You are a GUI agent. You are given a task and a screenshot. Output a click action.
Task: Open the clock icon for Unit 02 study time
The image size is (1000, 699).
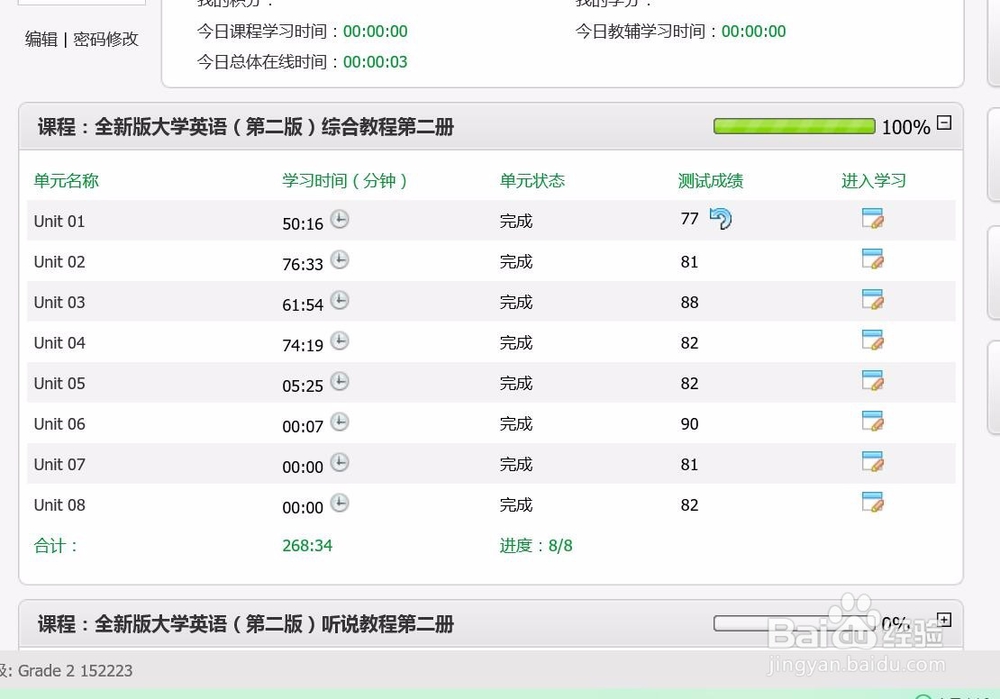click(339, 260)
